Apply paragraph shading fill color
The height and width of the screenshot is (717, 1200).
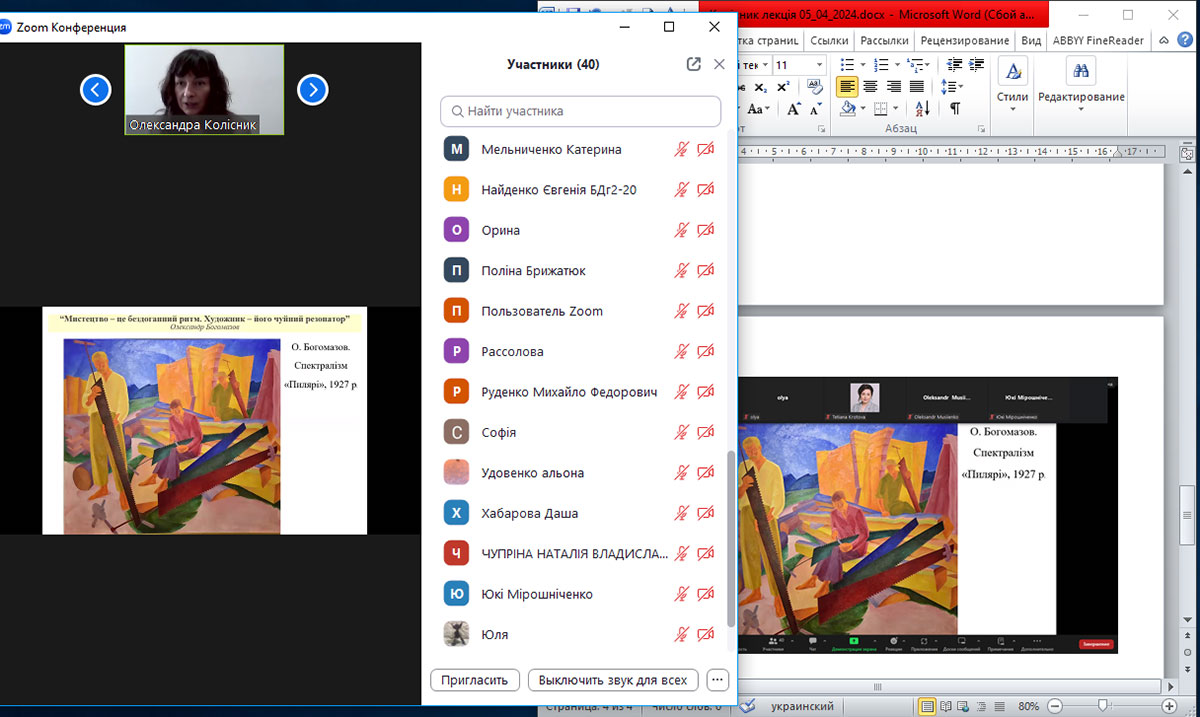pos(847,109)
